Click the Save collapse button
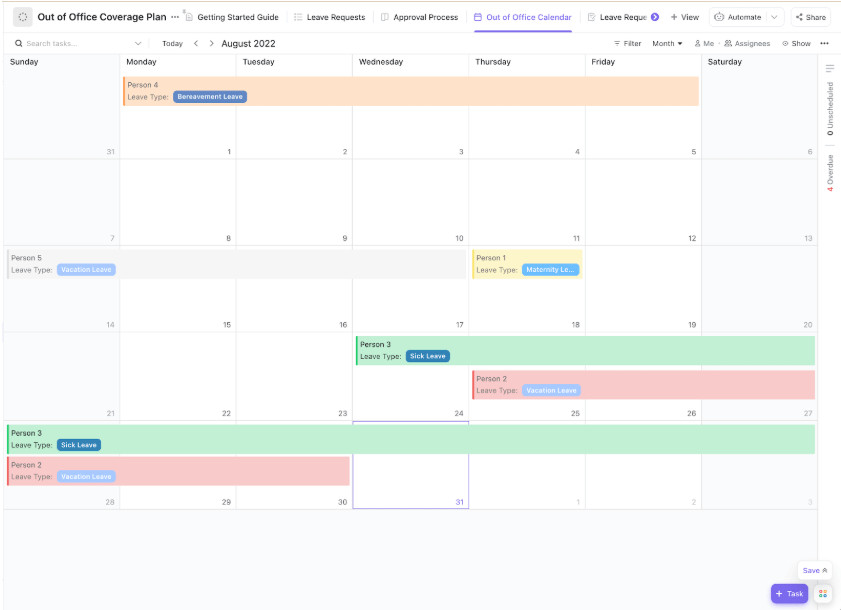This screenshot has height=610, width=841. pos(815,570)
